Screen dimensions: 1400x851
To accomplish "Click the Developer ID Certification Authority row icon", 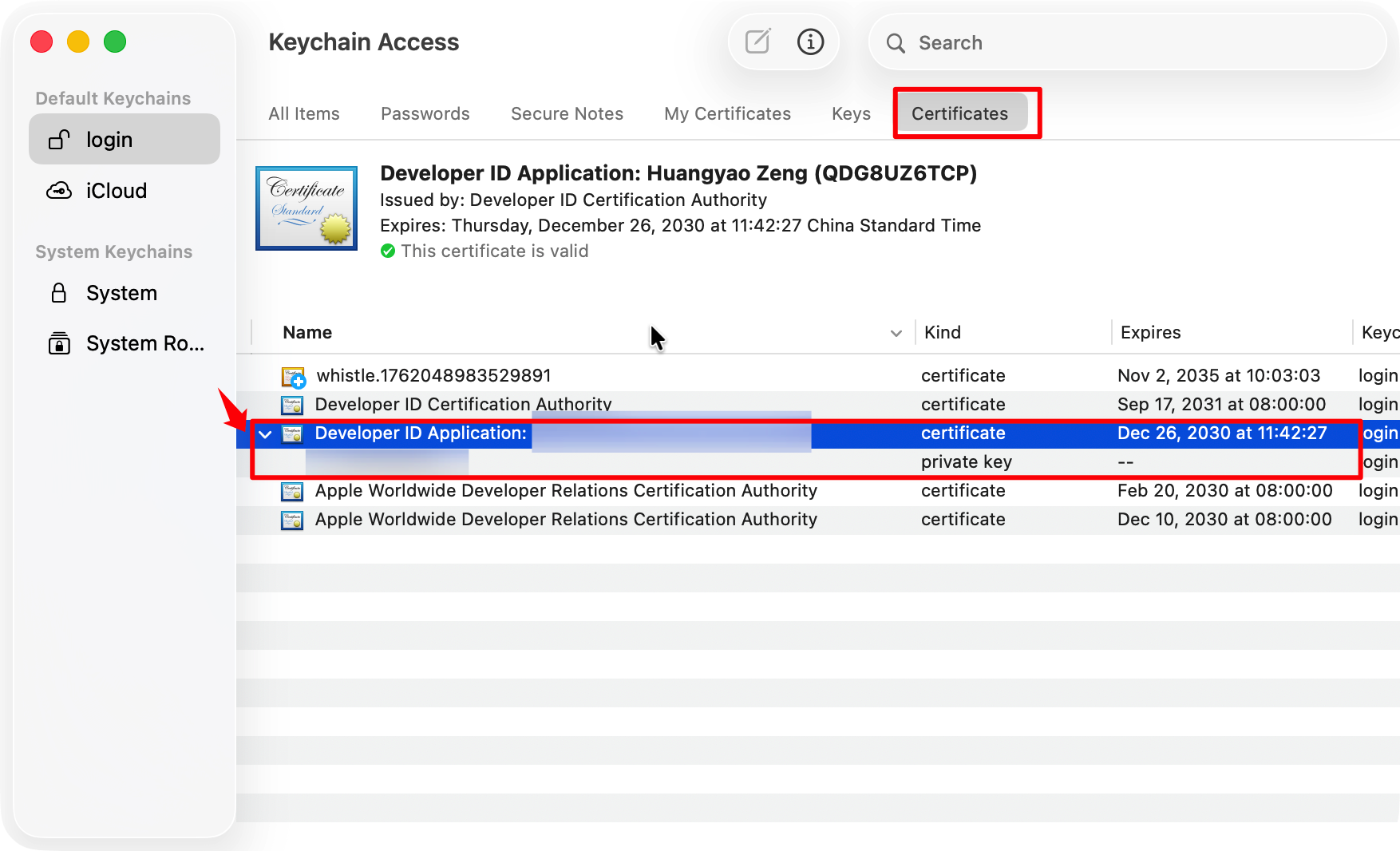I will click(292, 405).
